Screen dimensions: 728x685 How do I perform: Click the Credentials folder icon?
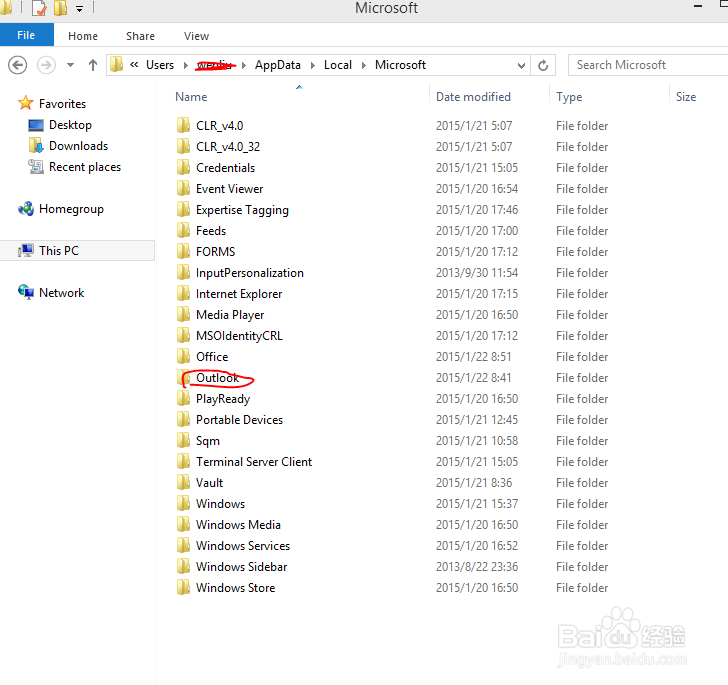pyautogui.click(x=183, y=168)
